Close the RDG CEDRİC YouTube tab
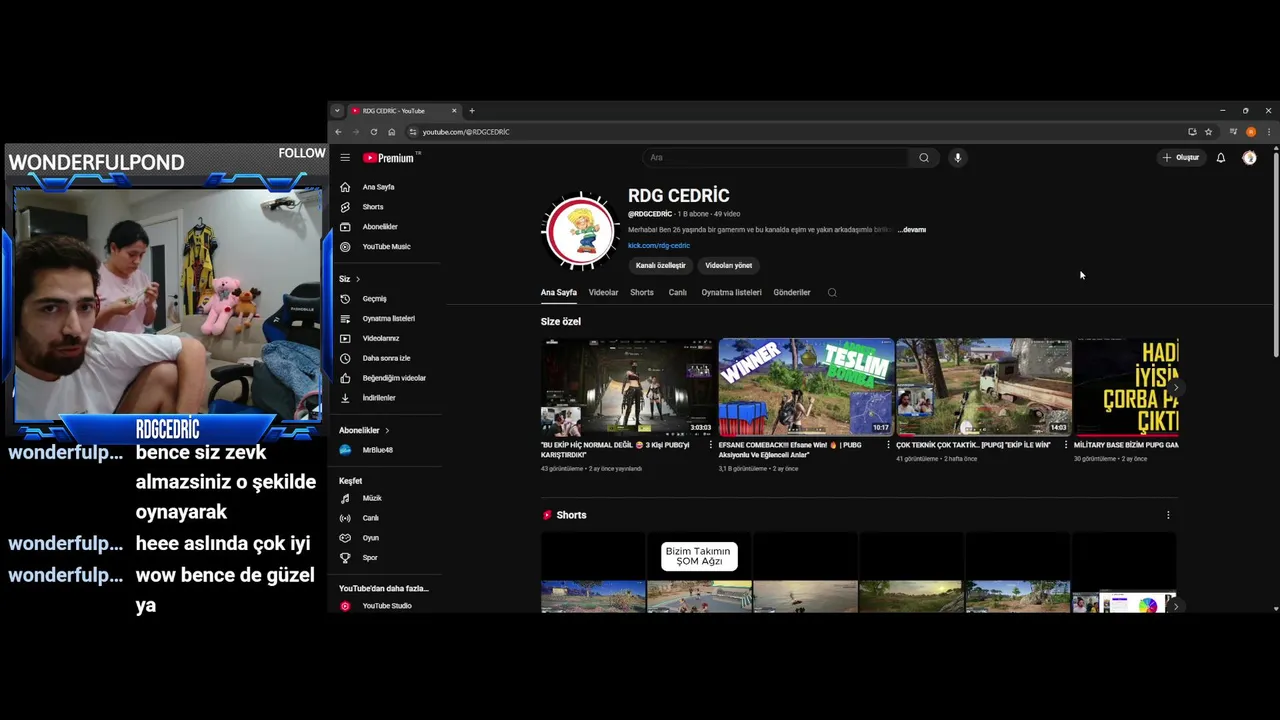 pyautogui.click(x=454, y=111)
